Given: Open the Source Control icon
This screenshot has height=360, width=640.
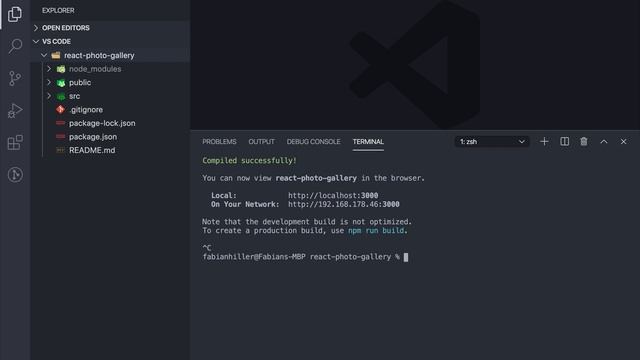Looking at the screenshot, I should tap(15, 78).
